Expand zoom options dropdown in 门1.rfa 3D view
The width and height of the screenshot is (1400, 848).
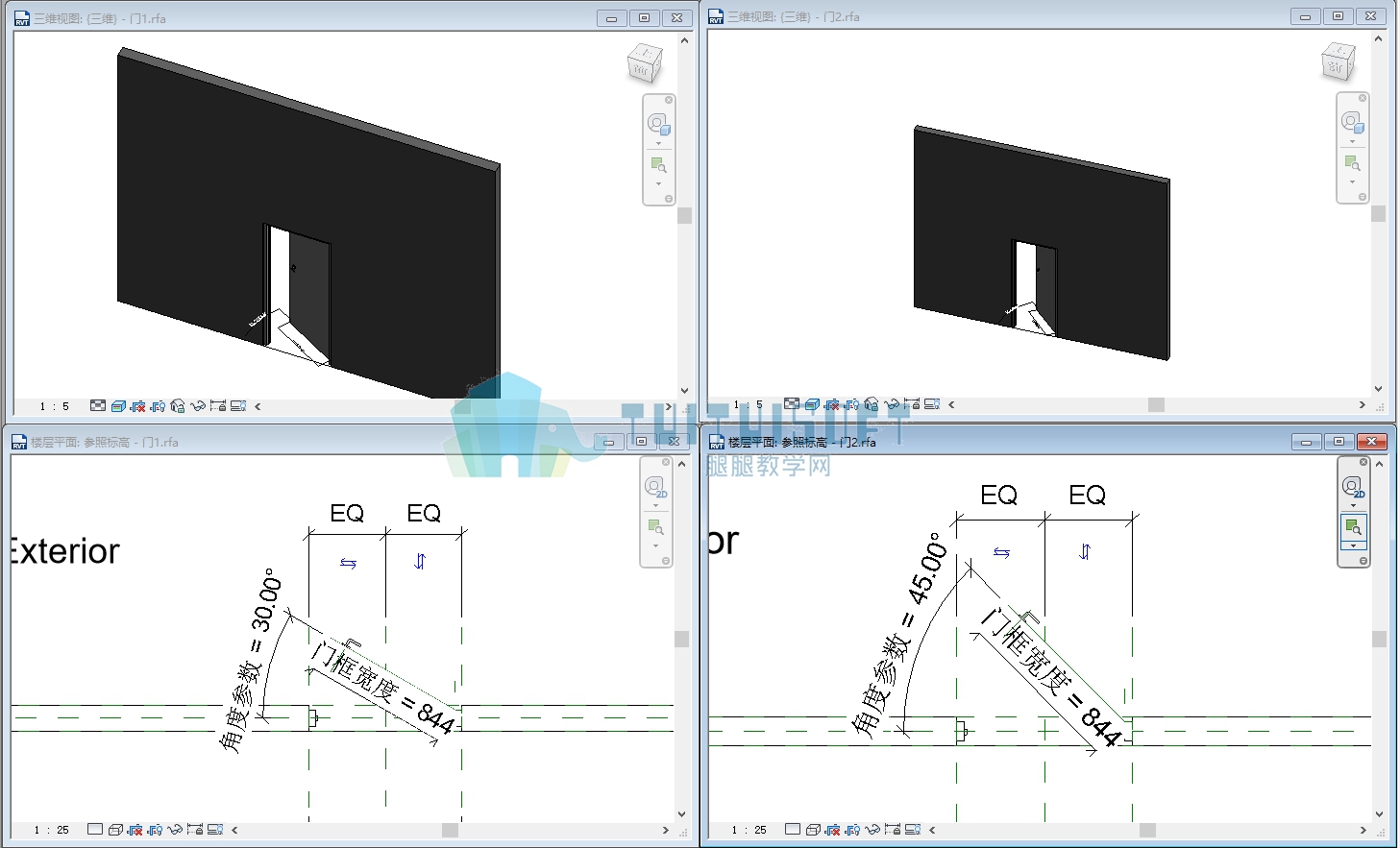(658, 183)
